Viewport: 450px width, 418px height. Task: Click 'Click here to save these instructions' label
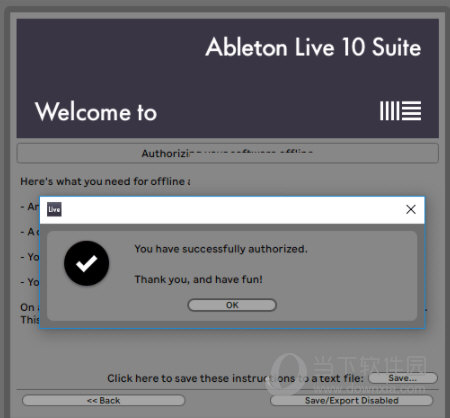pos(235,378)
